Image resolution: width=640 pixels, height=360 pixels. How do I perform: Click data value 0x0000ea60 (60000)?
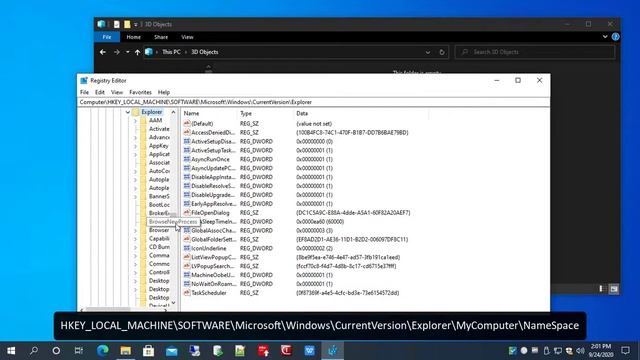pos(320,222)
